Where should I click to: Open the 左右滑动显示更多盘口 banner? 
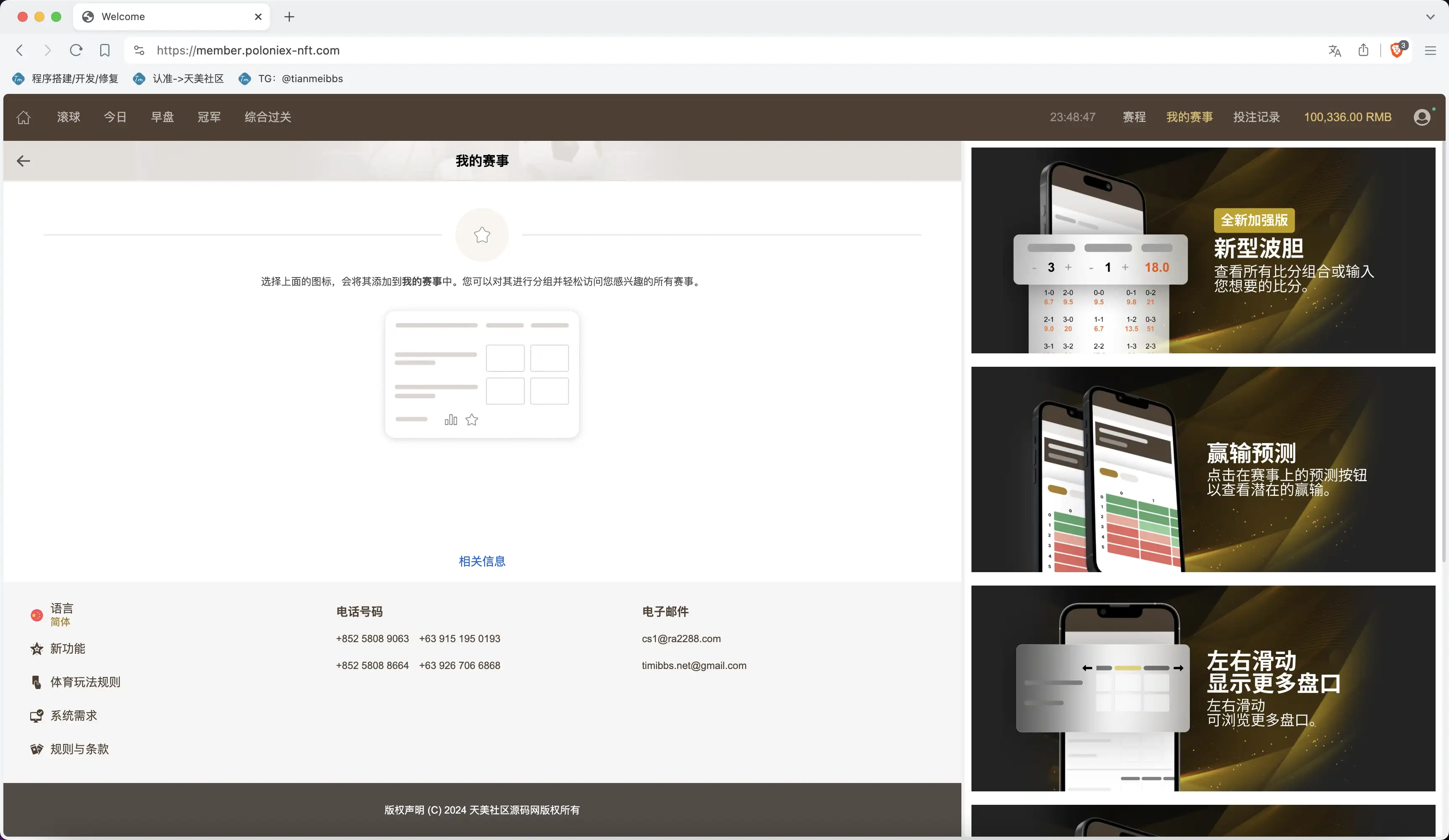tap(1203, 688)
